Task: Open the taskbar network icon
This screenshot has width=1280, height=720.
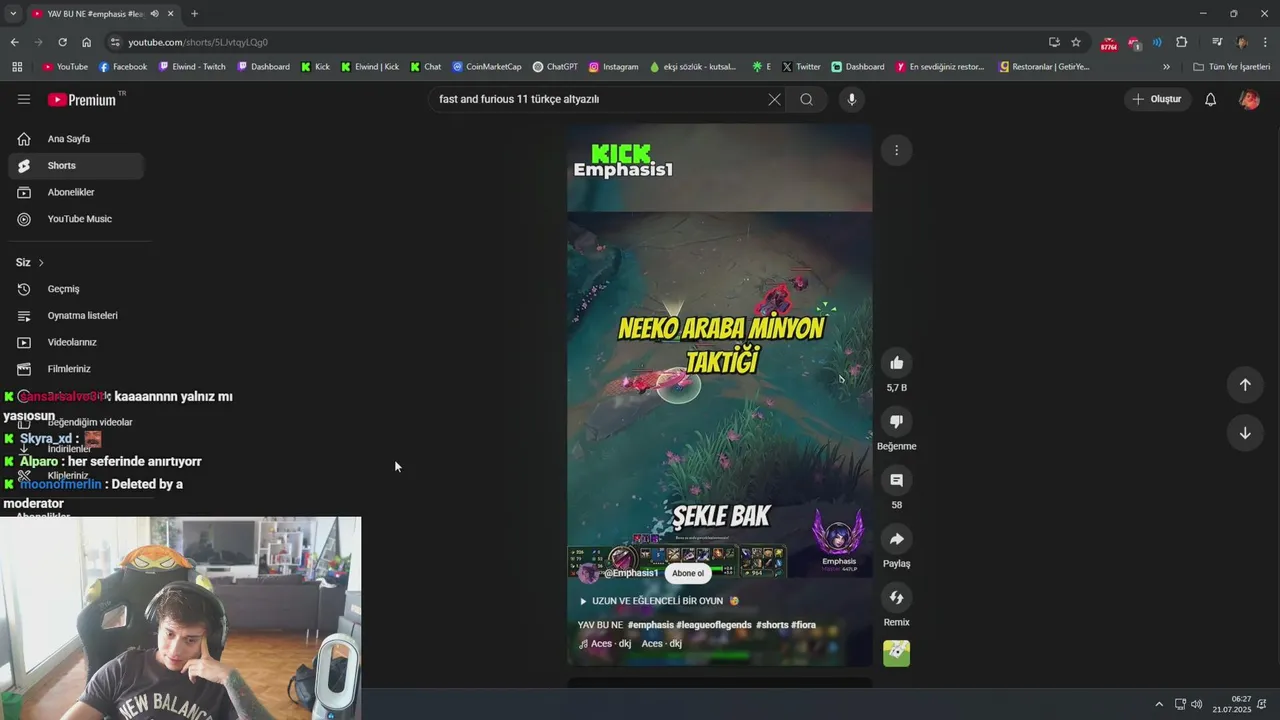Action: coord(1180,704)
